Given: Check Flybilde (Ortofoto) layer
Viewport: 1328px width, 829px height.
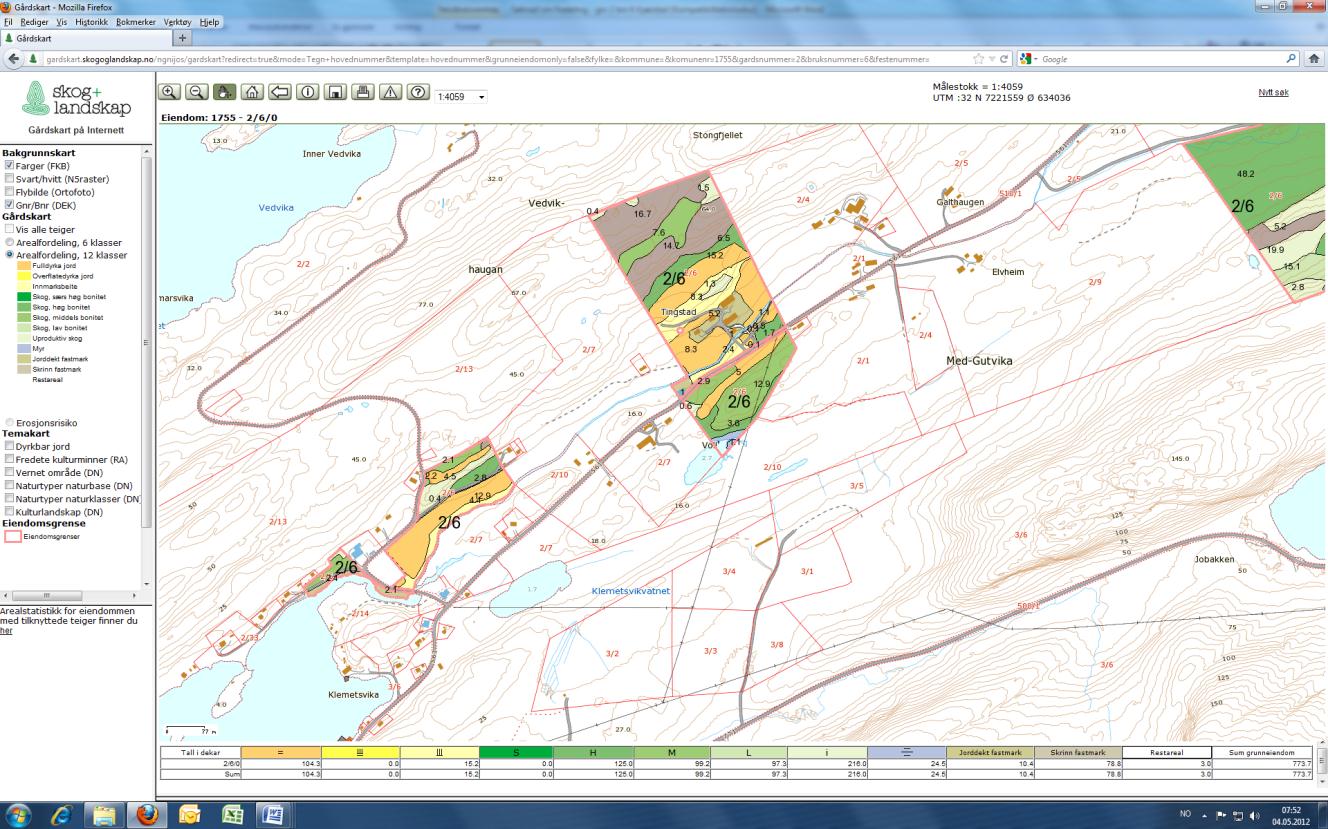Looking at the screenshot, I should (9, 192).
